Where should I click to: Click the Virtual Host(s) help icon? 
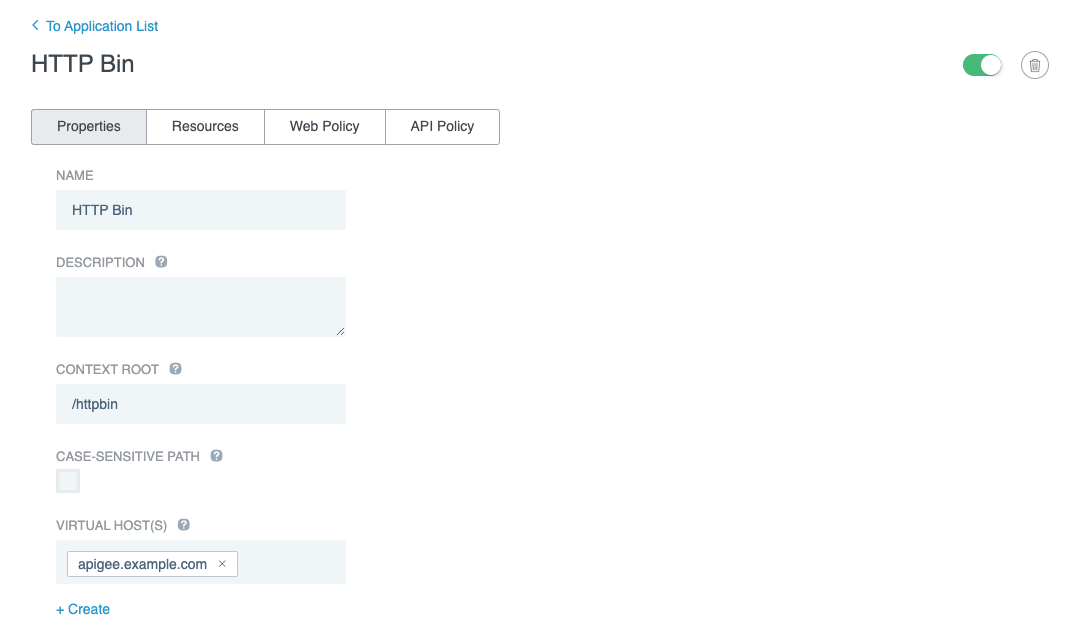click(x=182, y=525)
